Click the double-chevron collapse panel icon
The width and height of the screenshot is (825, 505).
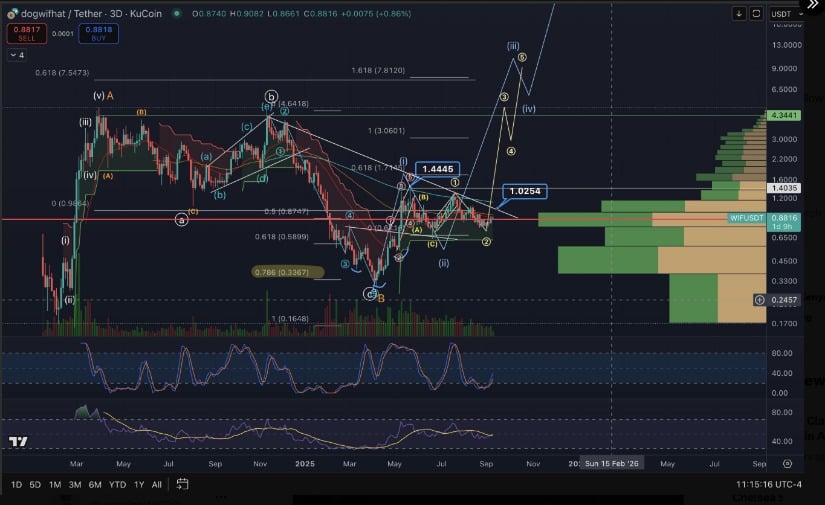[x=813, y=4]
